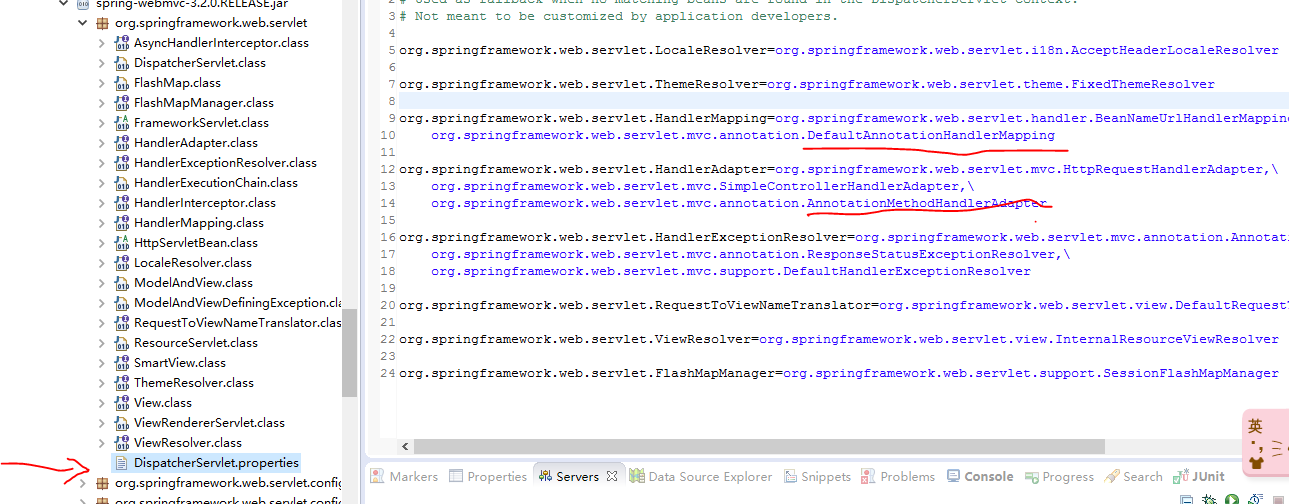Expand the HandlerInterceptor.class tree node arrow

pyautogui.click(x=101, y=203)
